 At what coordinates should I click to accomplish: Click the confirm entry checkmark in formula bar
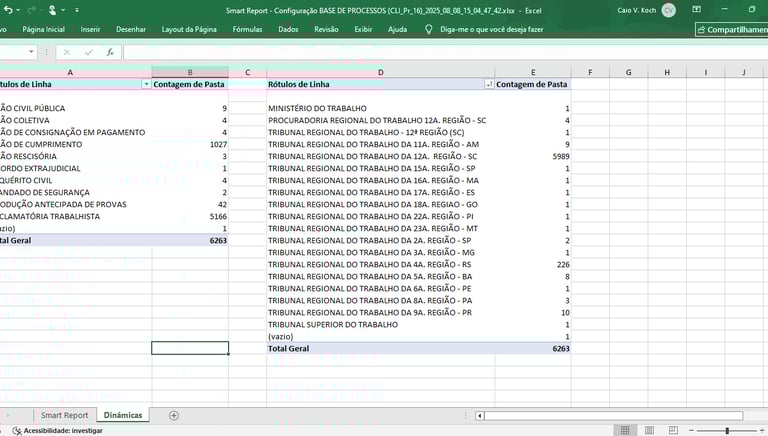[88, 52]
